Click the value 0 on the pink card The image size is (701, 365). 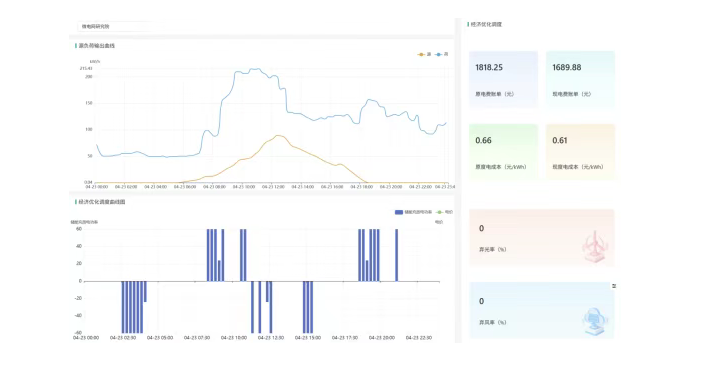(481, 229)
